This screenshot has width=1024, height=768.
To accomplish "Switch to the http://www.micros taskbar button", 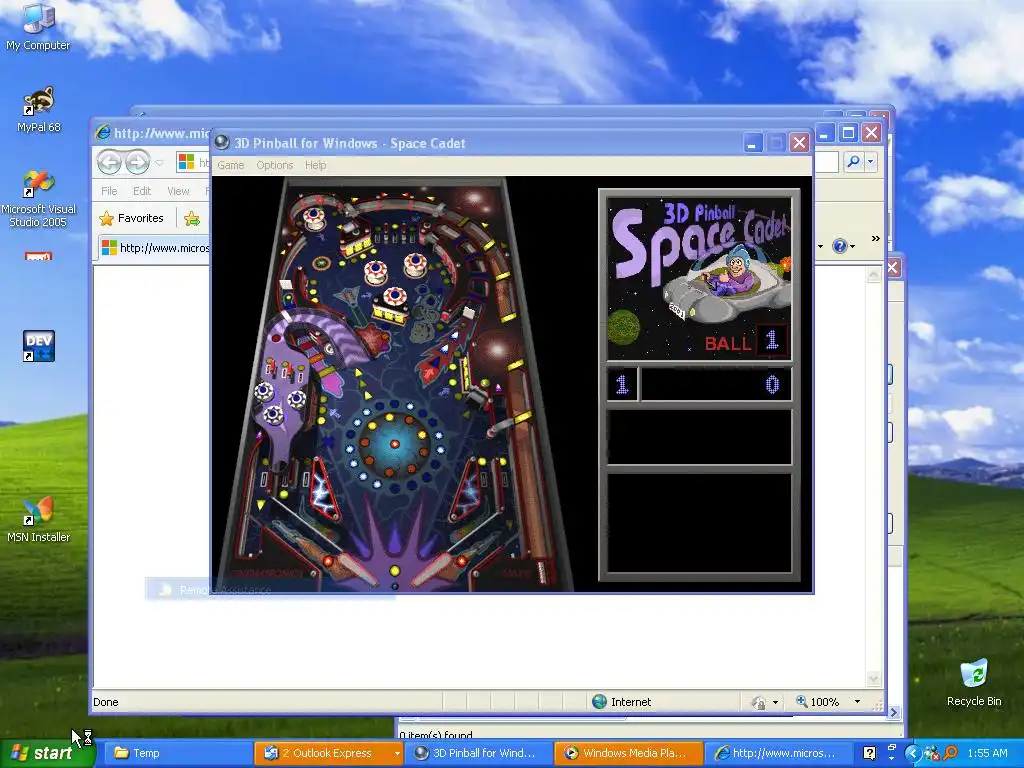I will coord(778,753).
